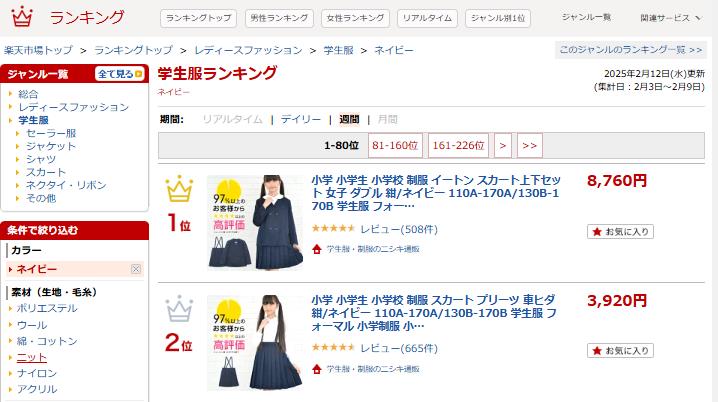This screenshot has width=718, height=402.
Task: Go to the next page with the > button
Action: pos(503,146)
